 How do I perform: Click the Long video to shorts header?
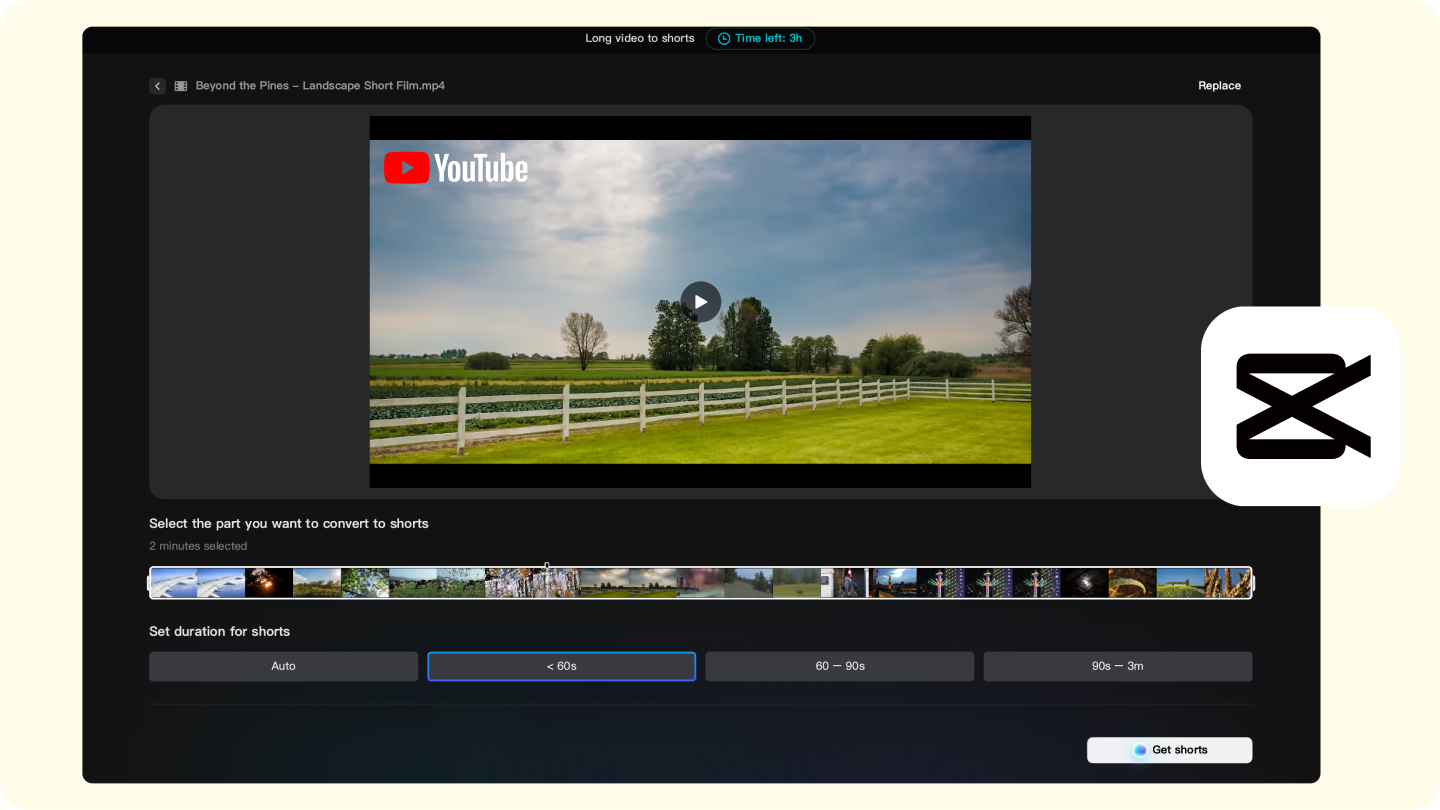click(639, 38)
